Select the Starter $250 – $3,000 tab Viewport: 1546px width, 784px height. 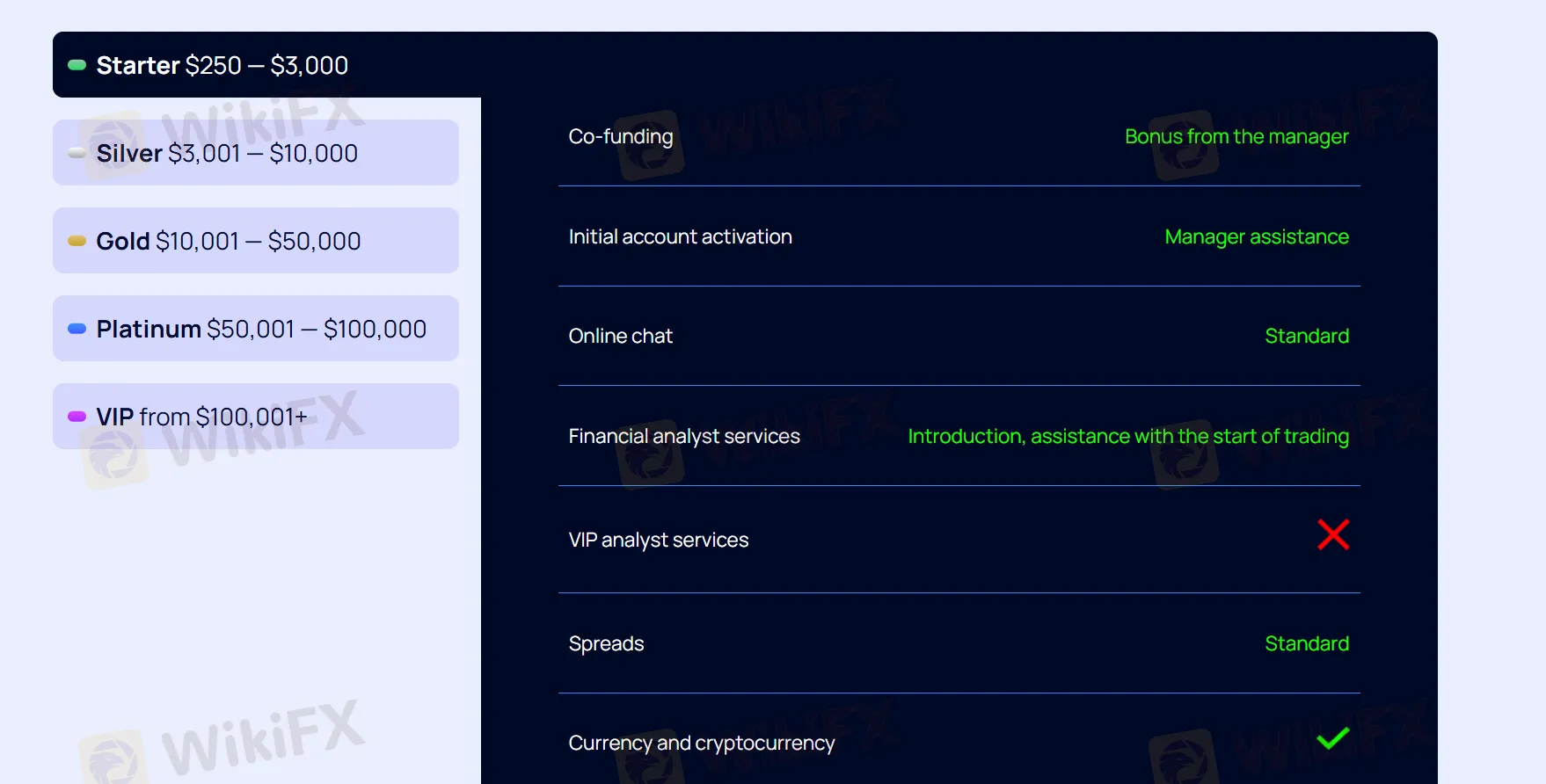[222, 65]
